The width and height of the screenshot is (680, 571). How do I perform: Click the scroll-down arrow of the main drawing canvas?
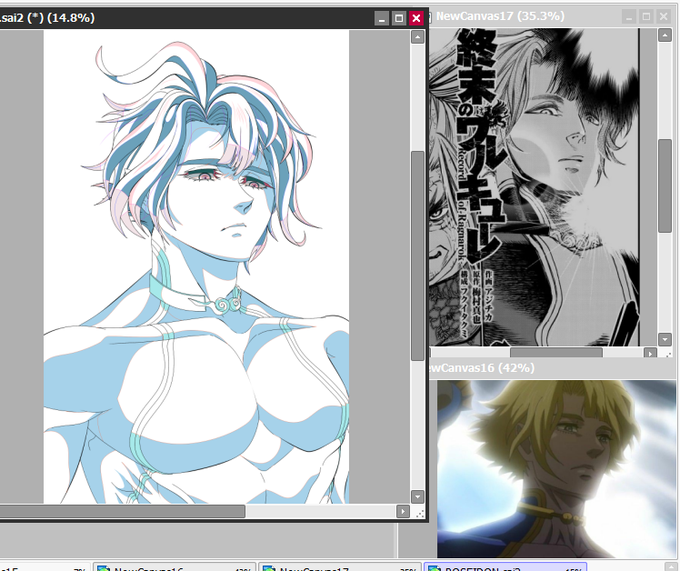click(x=417, y=497)
